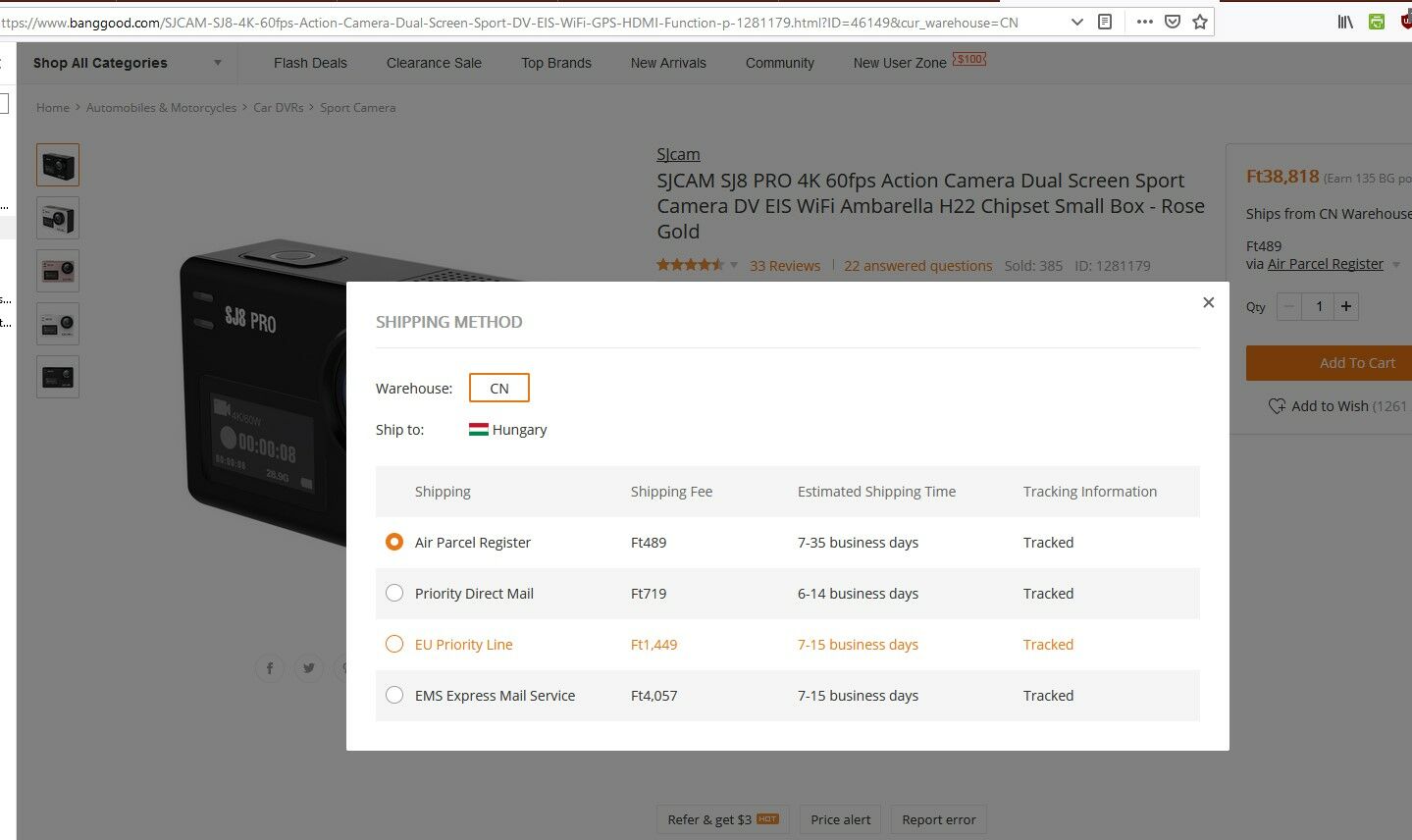Viewport: 1412px width, 840px height.
Task: Toggle reader view icon
Action: [x=1105, y=22]
